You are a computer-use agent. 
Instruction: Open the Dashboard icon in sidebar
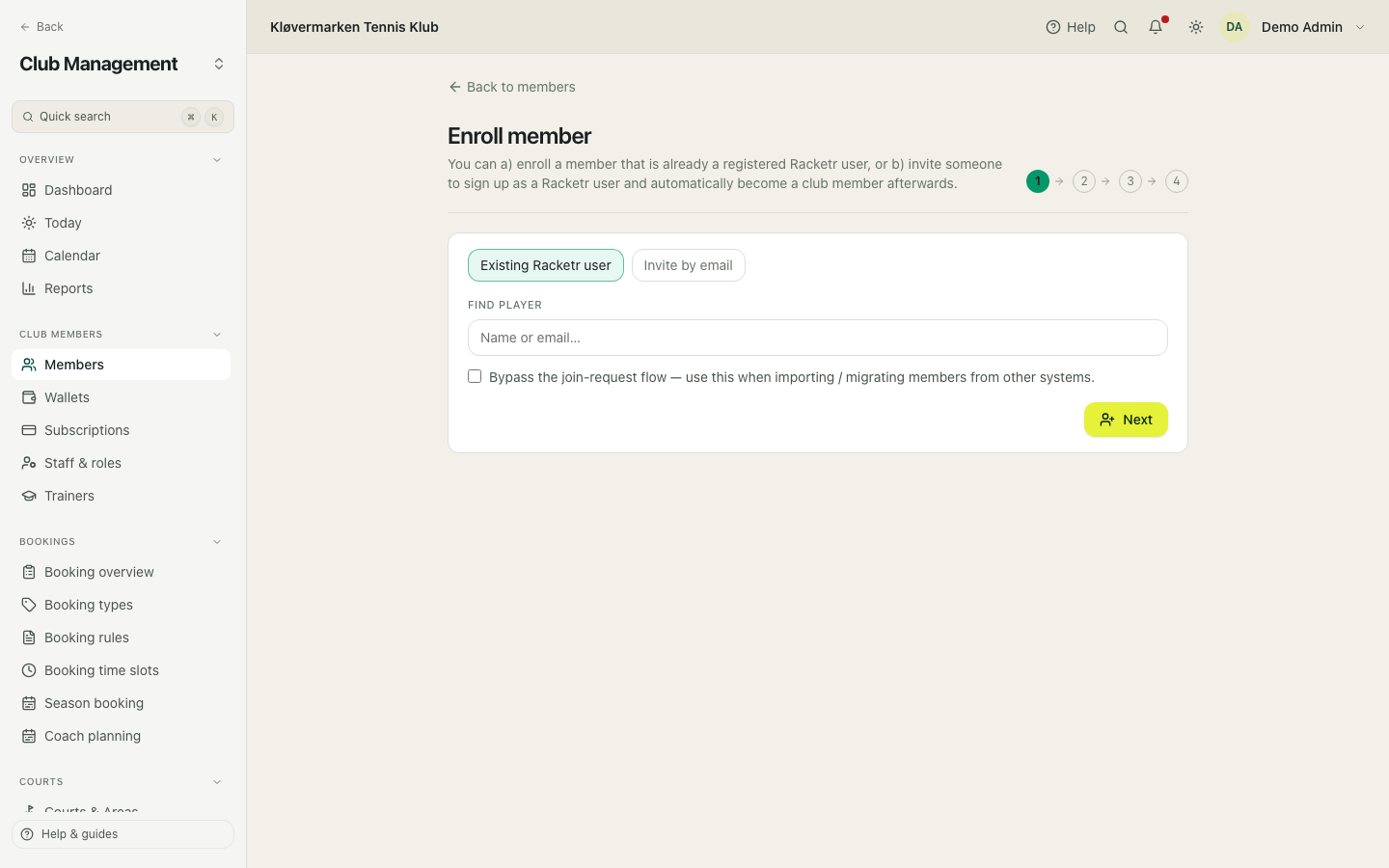coord(29,190)
